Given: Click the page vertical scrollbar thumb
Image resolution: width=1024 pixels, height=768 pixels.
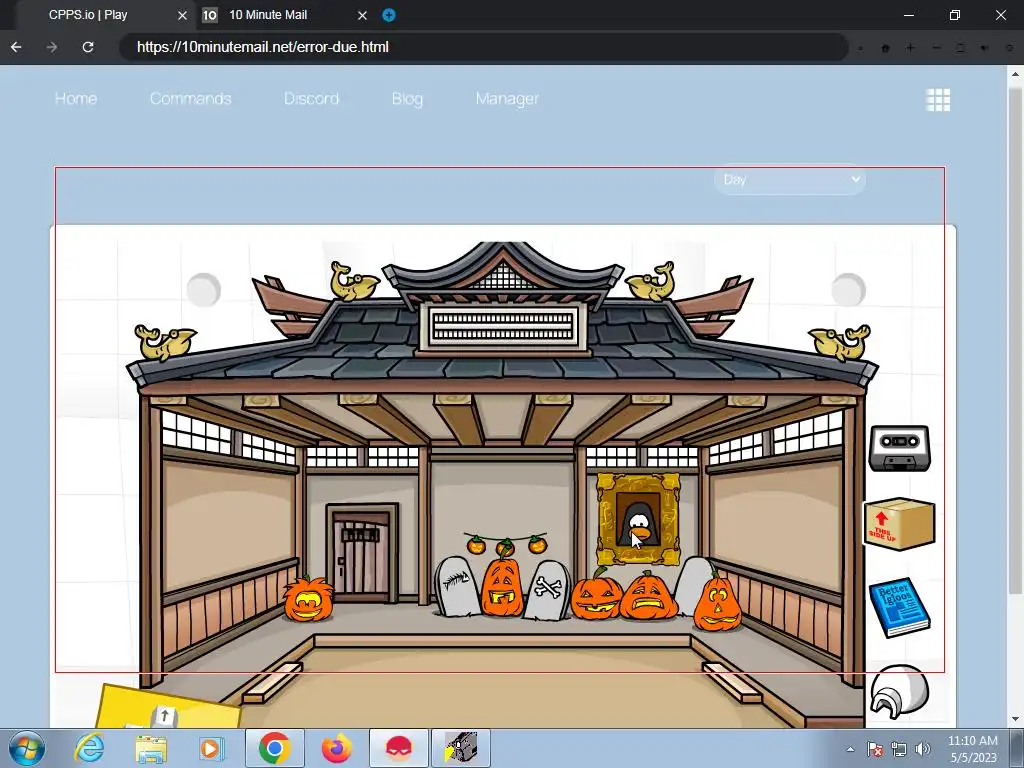Looking at the screenshot, I should coord(1016,340).
